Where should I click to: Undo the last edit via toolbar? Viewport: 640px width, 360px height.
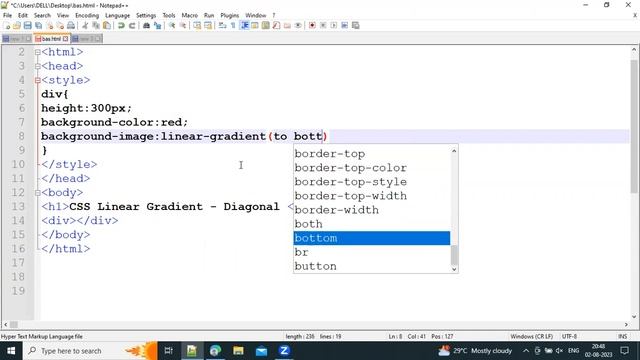(121, 25)
